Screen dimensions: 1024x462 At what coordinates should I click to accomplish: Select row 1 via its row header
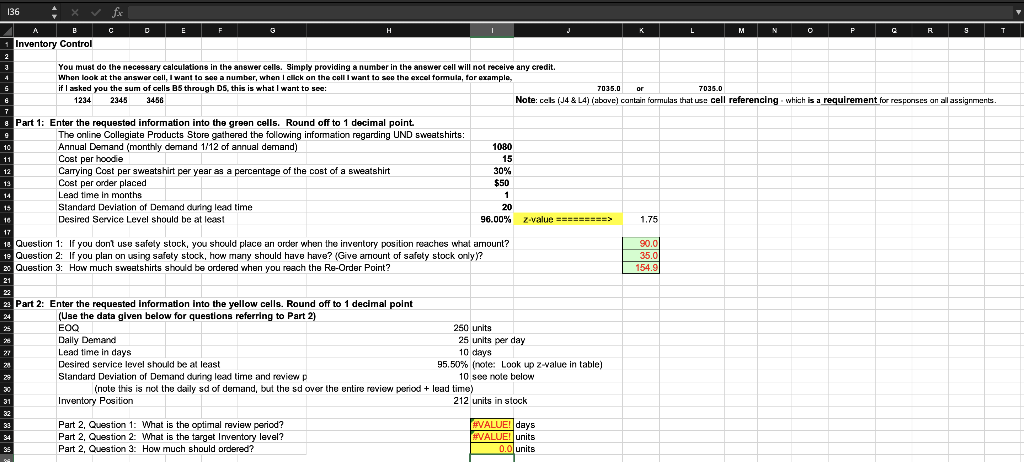(x=7, y=44)
